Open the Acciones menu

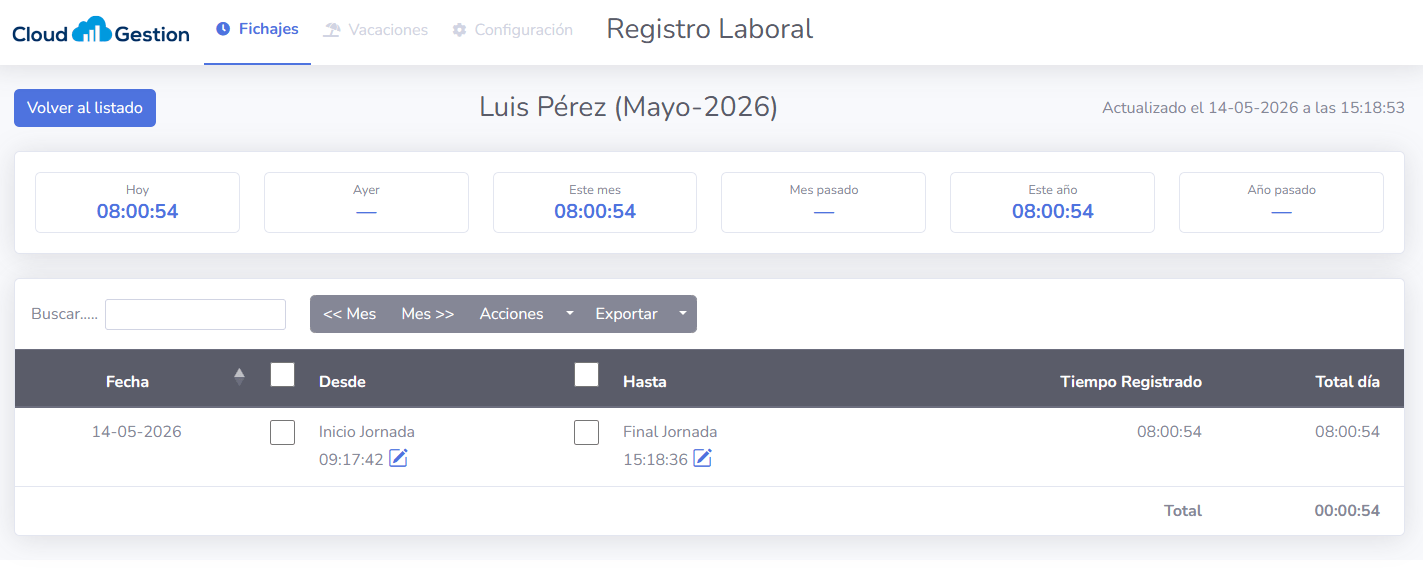coord(512,313)
